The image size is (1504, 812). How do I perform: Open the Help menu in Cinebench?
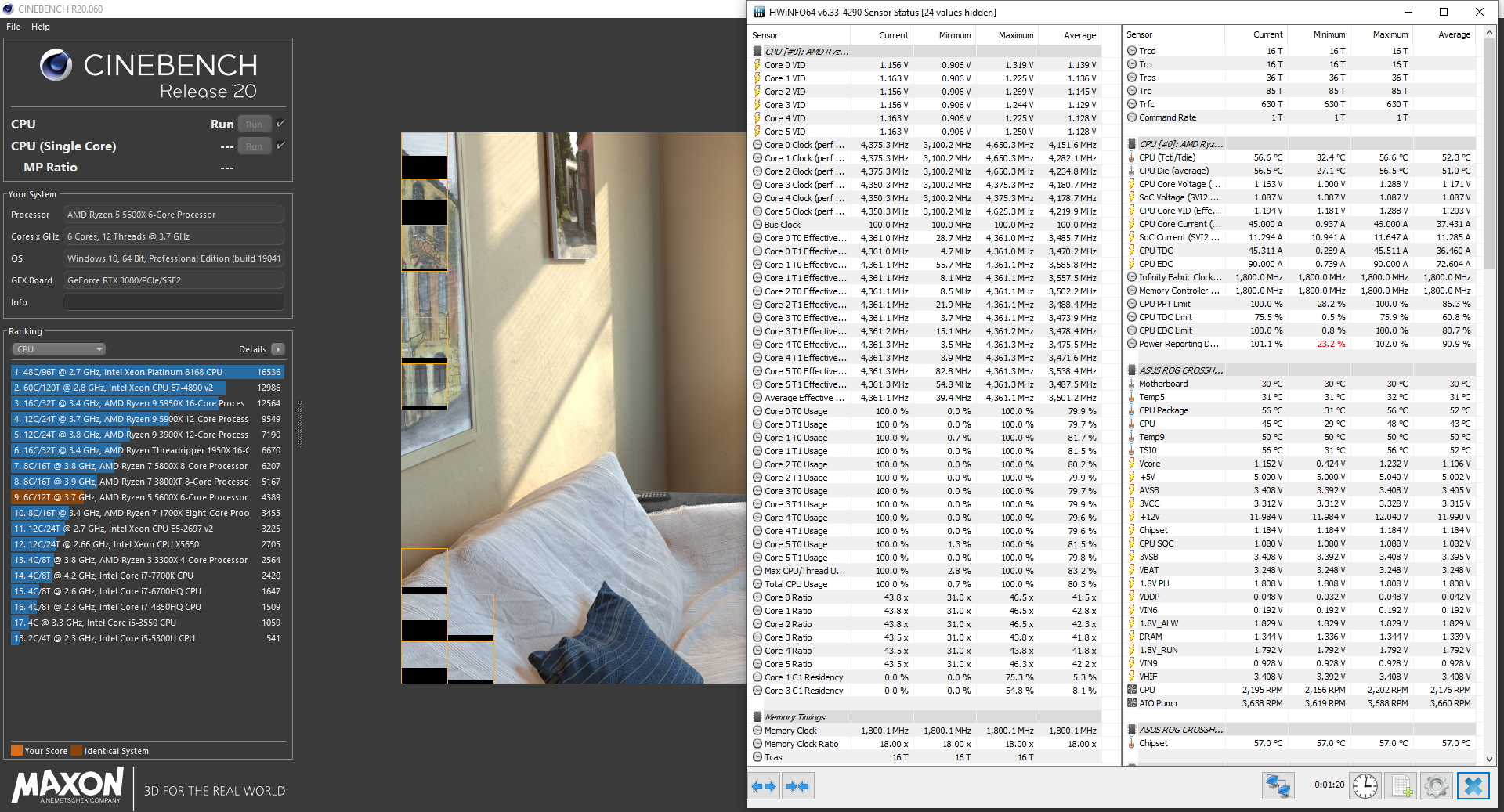coord(41,27)
